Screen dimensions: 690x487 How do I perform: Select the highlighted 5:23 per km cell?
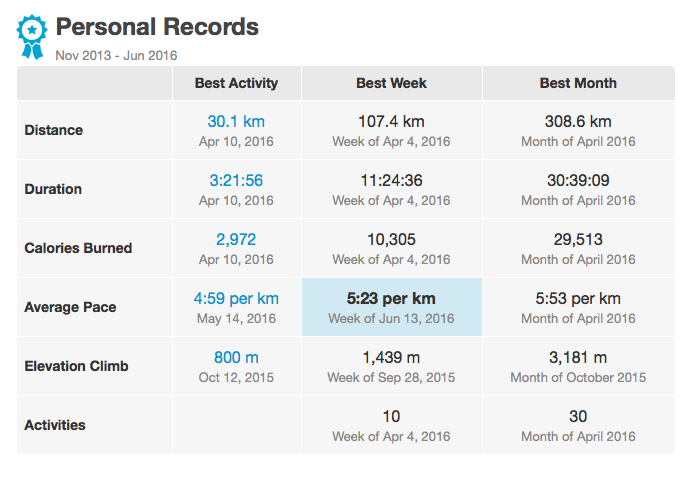tap(391, 307)
